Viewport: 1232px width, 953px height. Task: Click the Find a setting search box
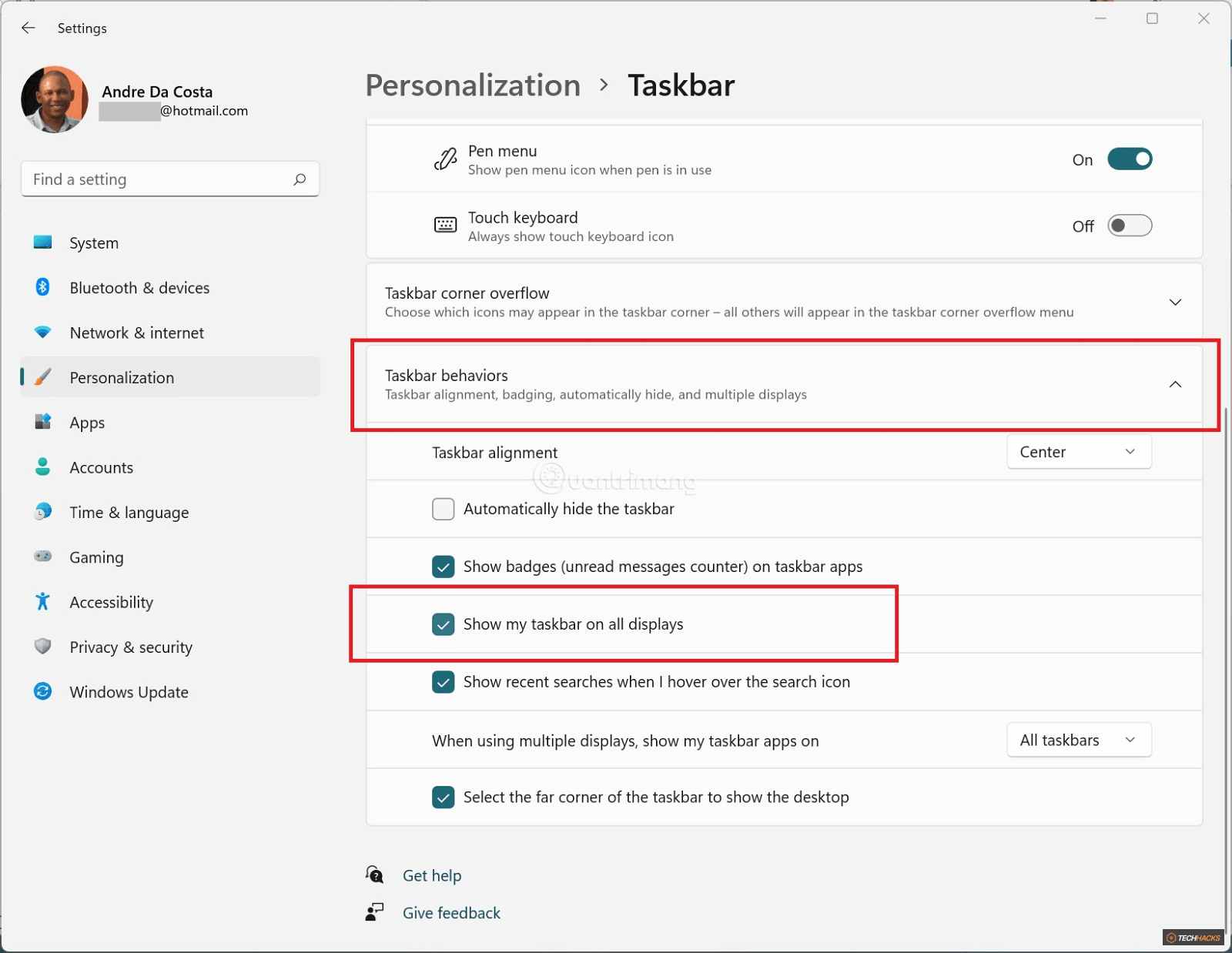click(170, 179)
